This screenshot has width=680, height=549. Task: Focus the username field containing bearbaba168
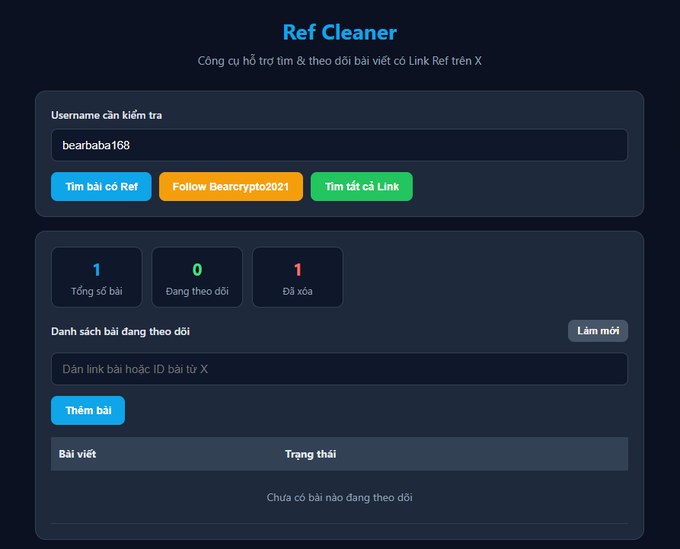(x=339, y=145)
